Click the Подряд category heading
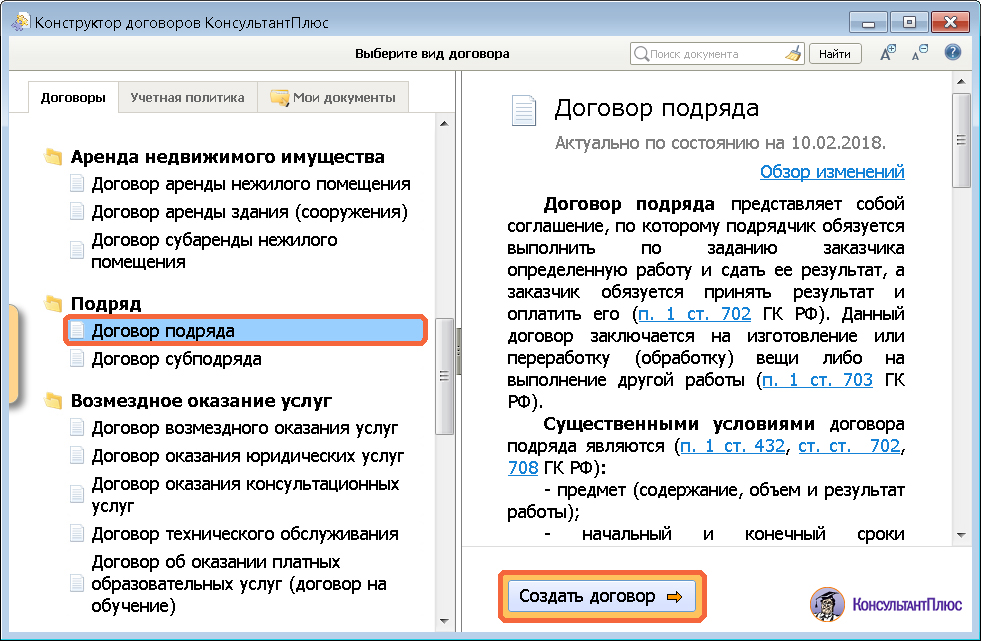This screenshot has width=981, height=641. (106, 304)
